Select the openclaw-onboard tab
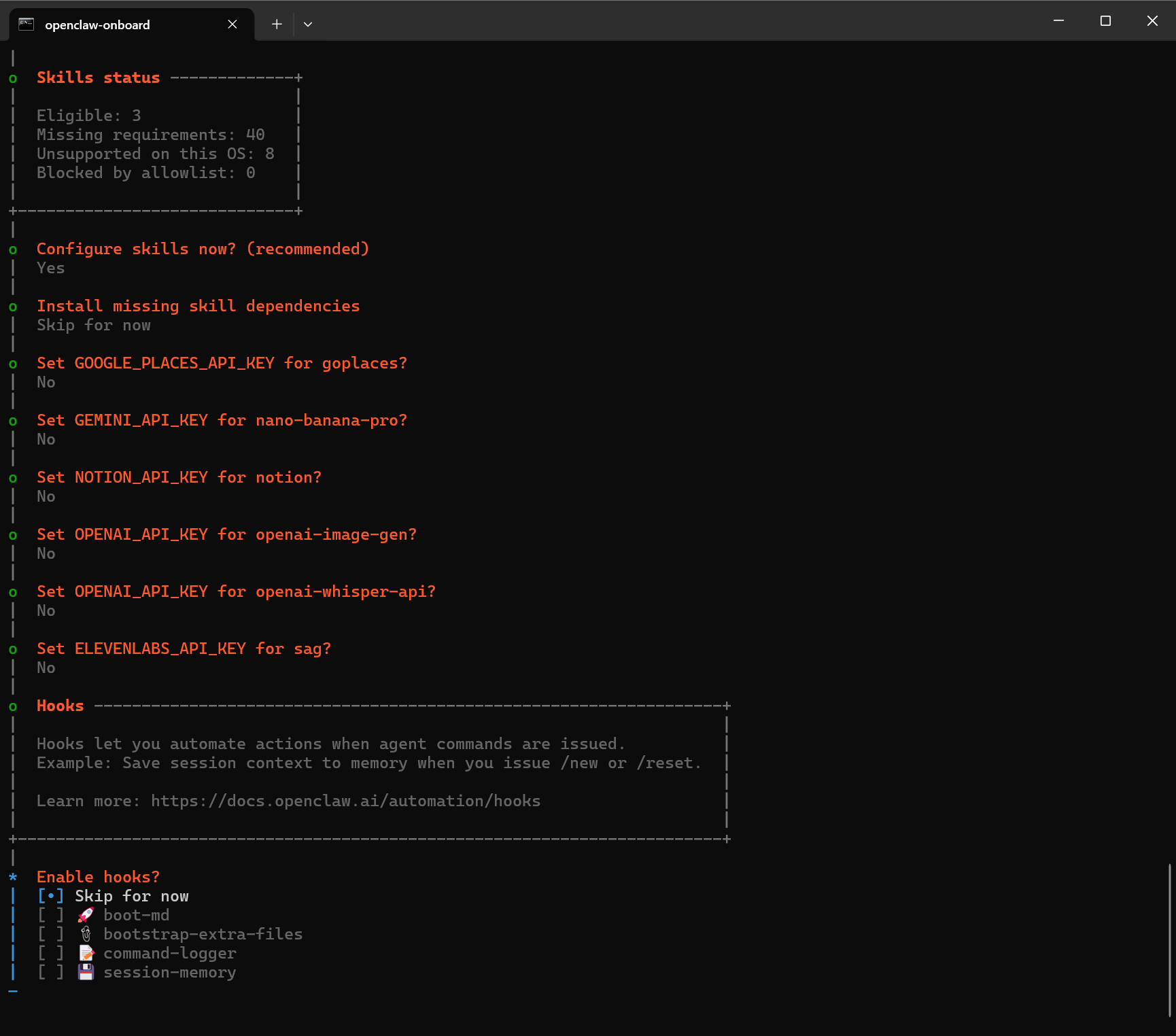Viewport: 1176px width, 1036px height. click(x=131, y=24)
